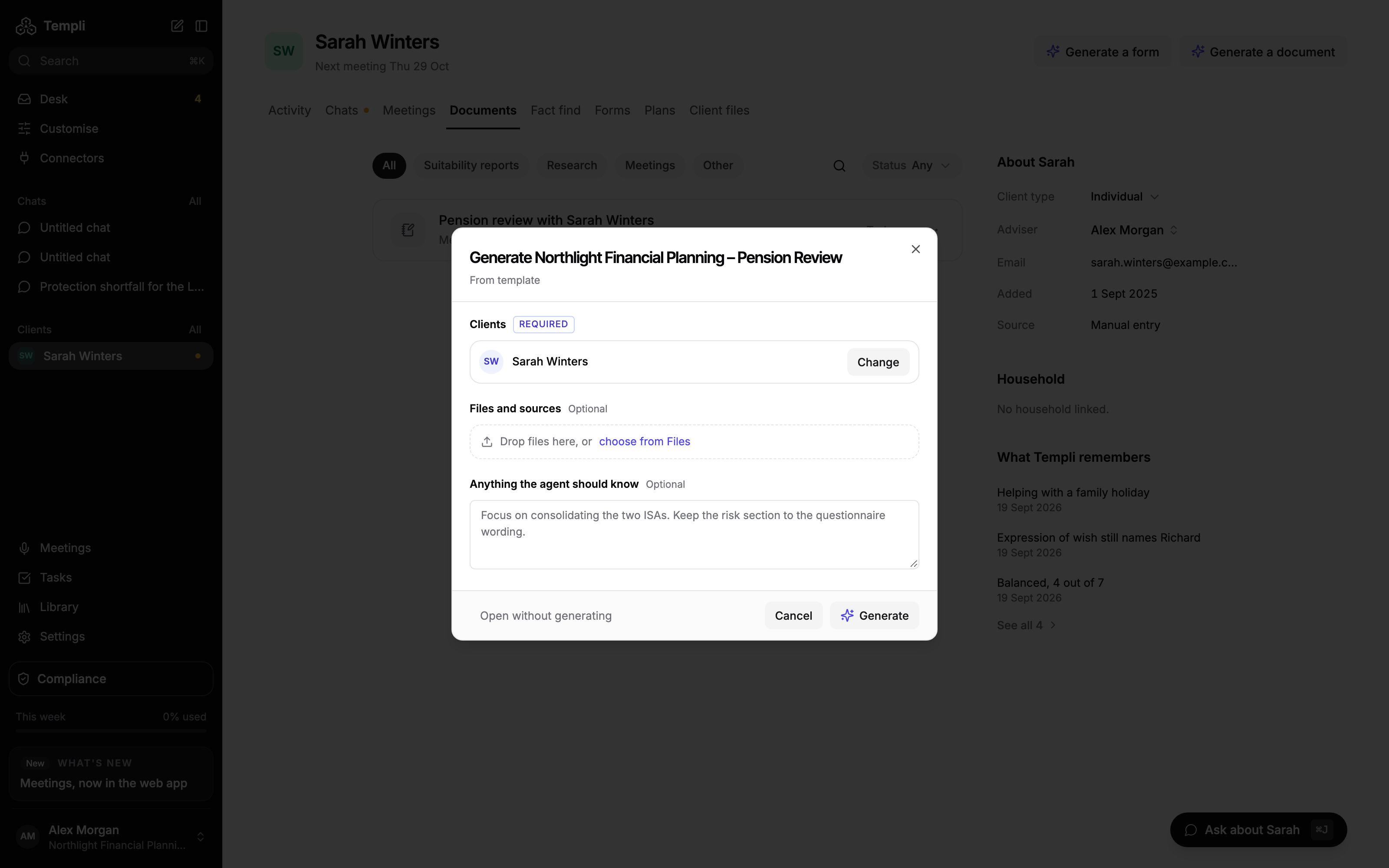Click Open without generating

pyautogui.click(x=545, y=615)
